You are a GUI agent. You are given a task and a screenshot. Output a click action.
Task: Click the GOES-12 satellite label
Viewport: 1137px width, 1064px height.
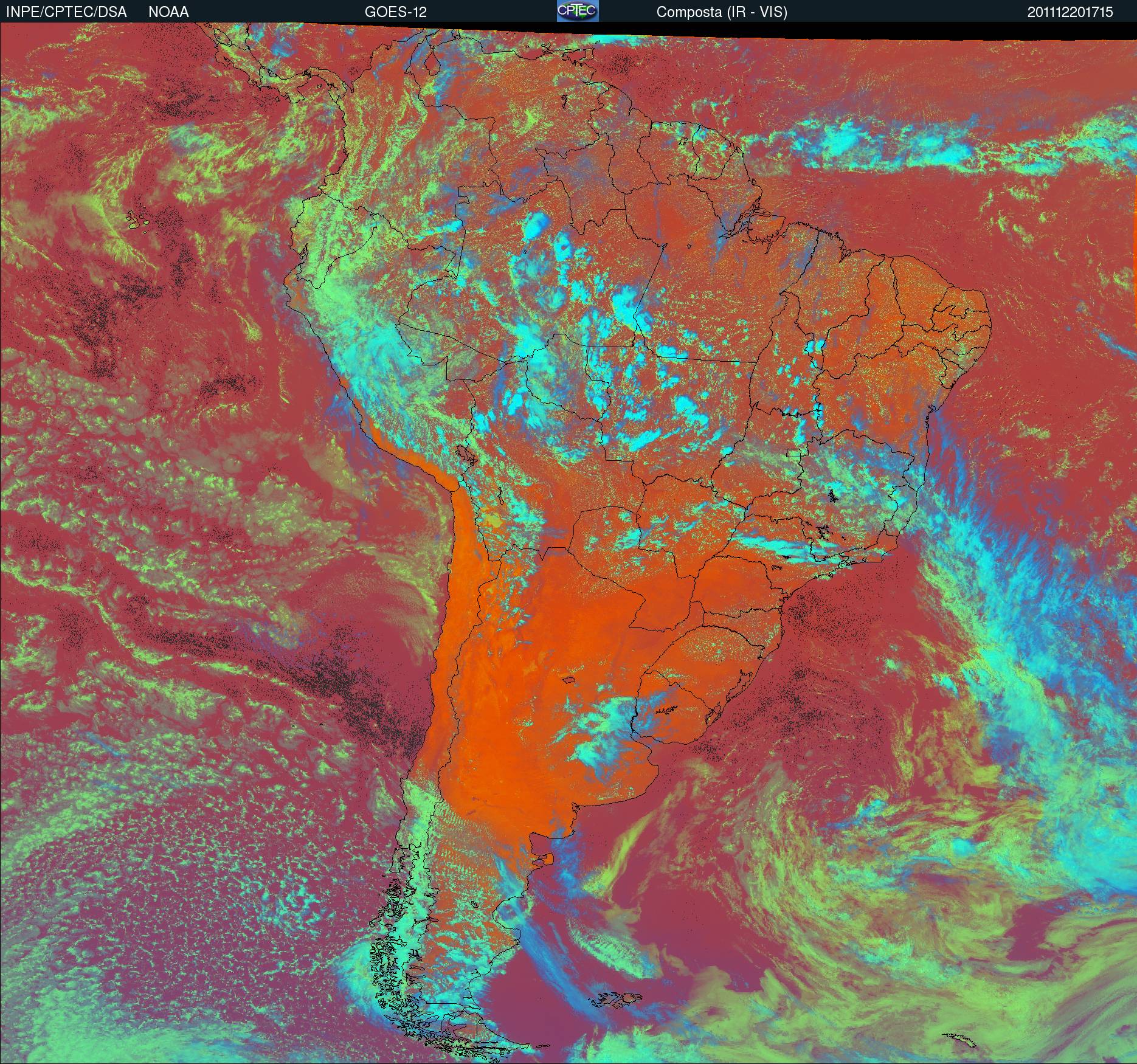[395, 12]
